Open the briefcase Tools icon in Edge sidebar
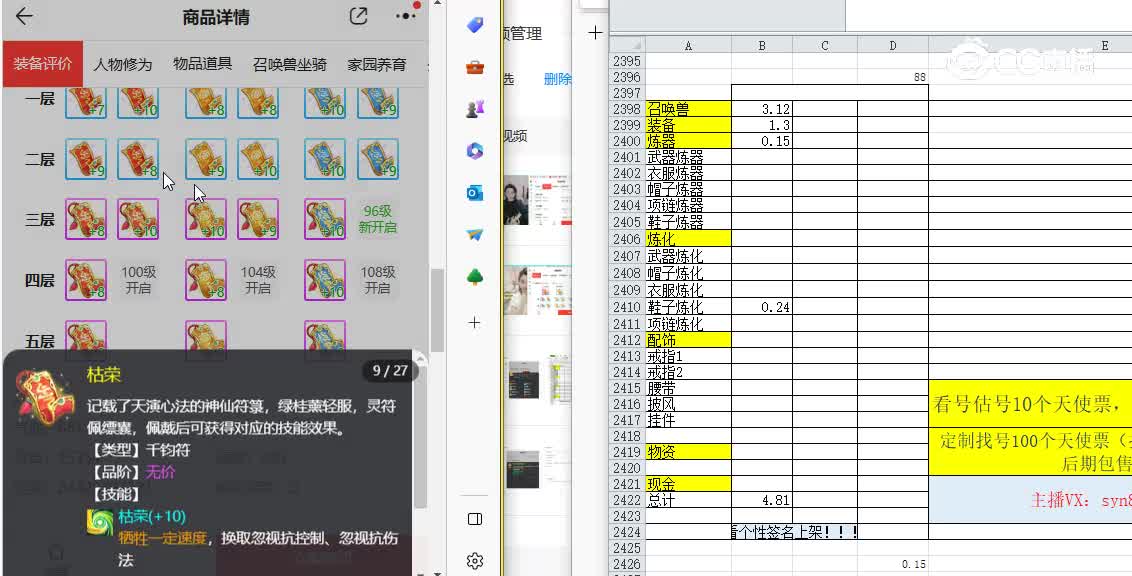Image resolution: width=1132 pixels, height=576 pixels. [x=474, y=68]
